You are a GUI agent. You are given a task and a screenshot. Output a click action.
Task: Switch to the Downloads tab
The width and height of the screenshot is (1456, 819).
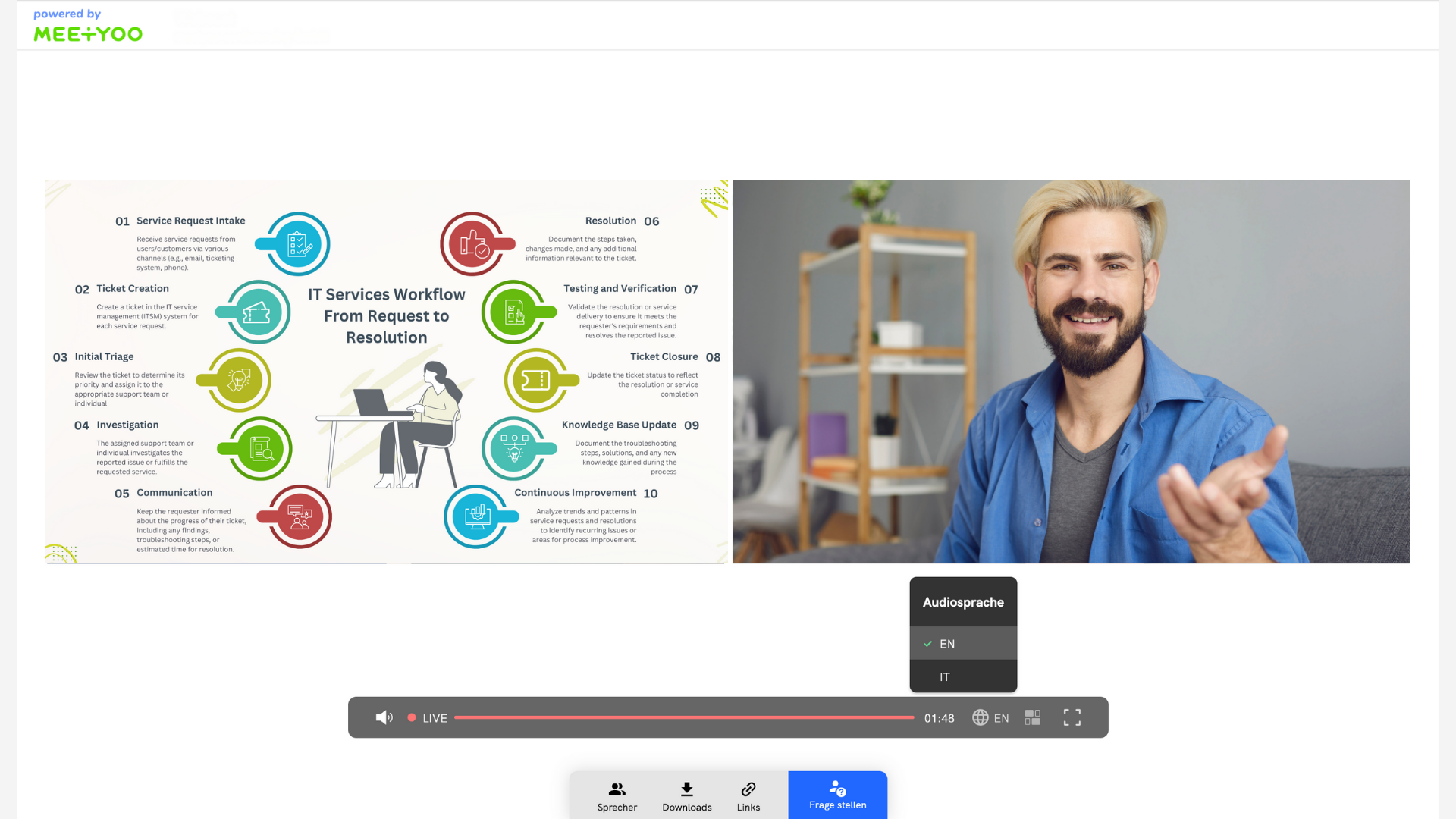(686, 796)
